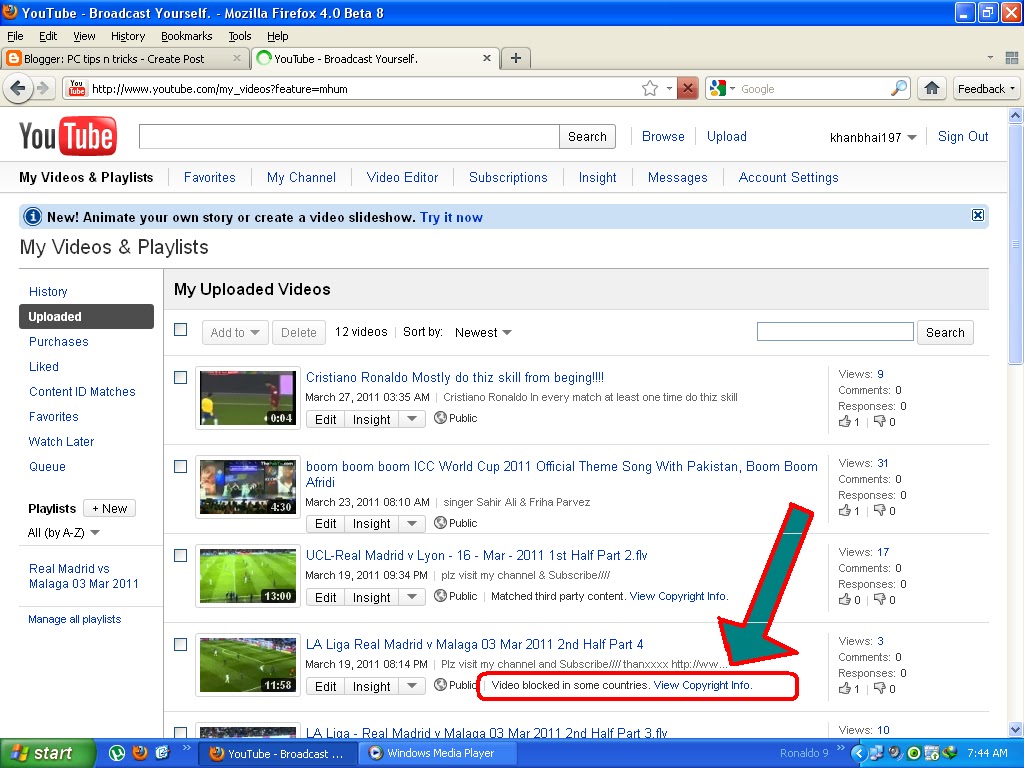Open the Firefox History menu
1024x768 pixels.
click(x=127, y=36)
